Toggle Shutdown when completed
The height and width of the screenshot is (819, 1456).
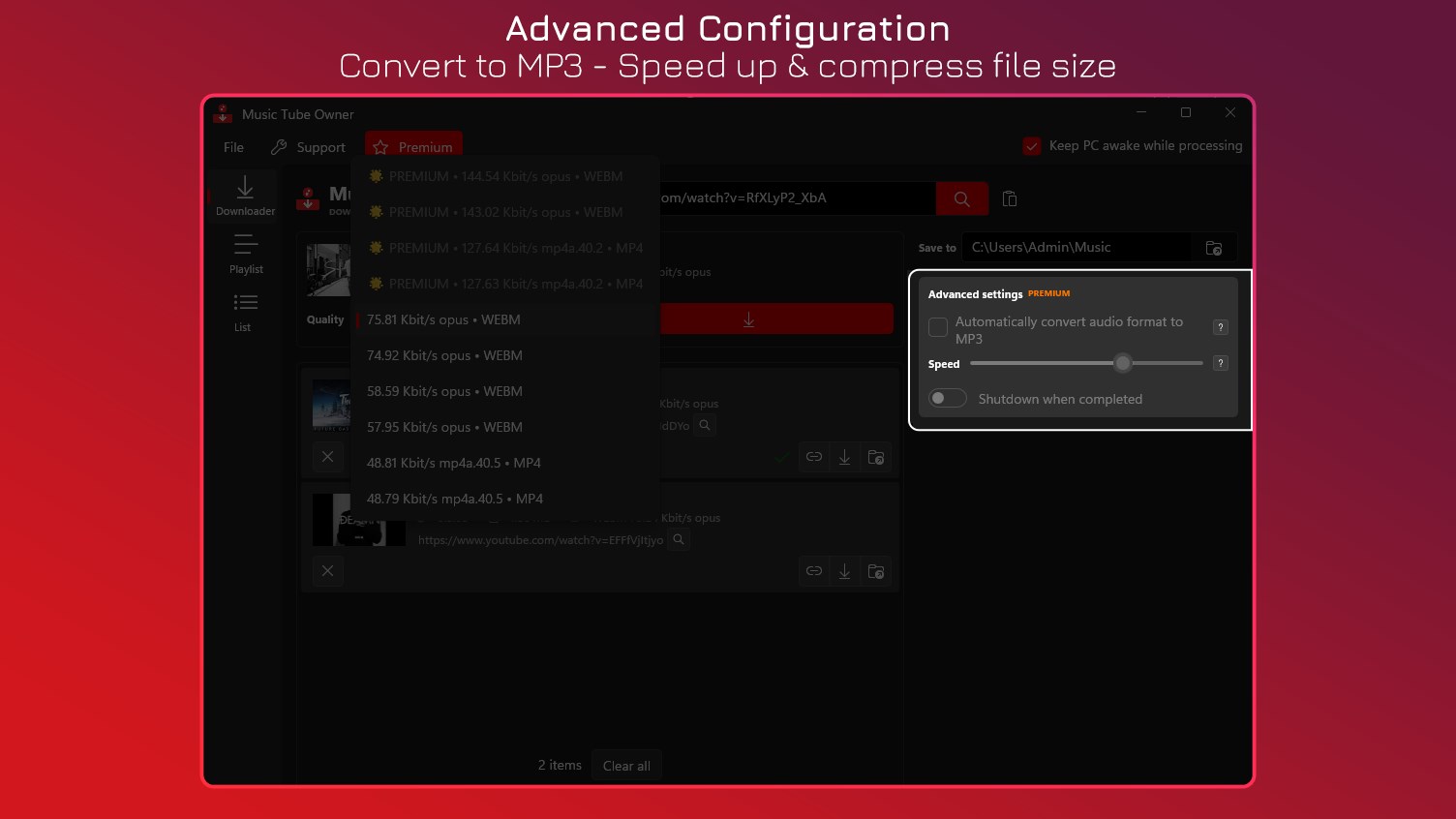point(947,397)
